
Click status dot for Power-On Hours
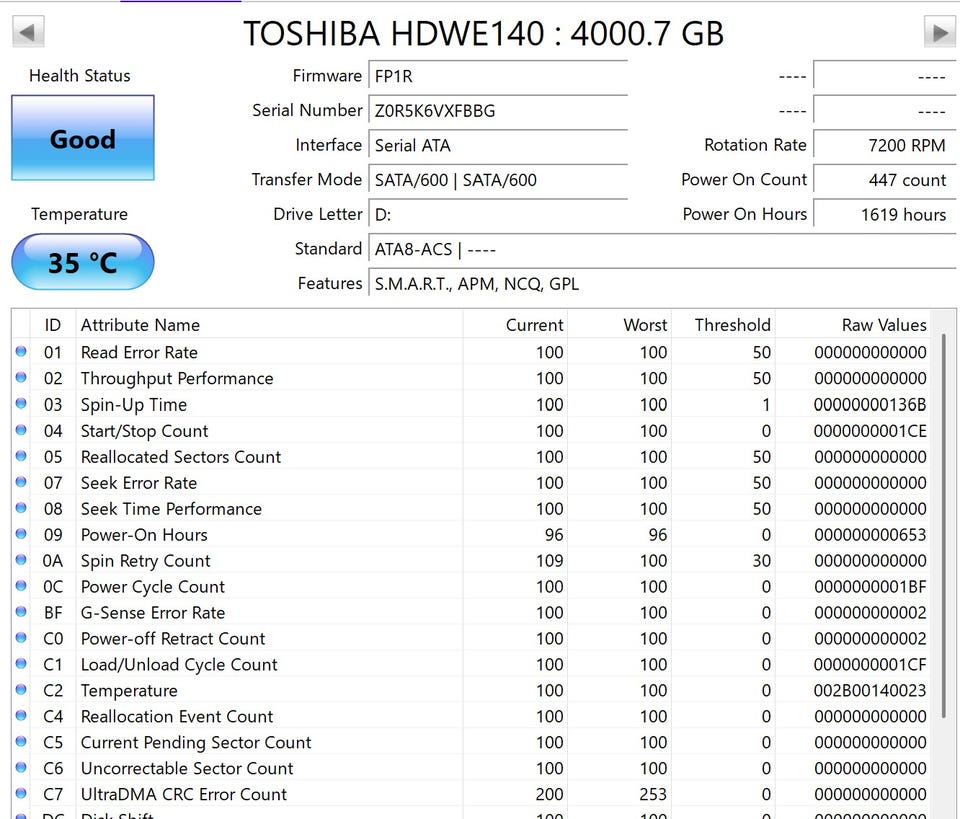point(21,534)
